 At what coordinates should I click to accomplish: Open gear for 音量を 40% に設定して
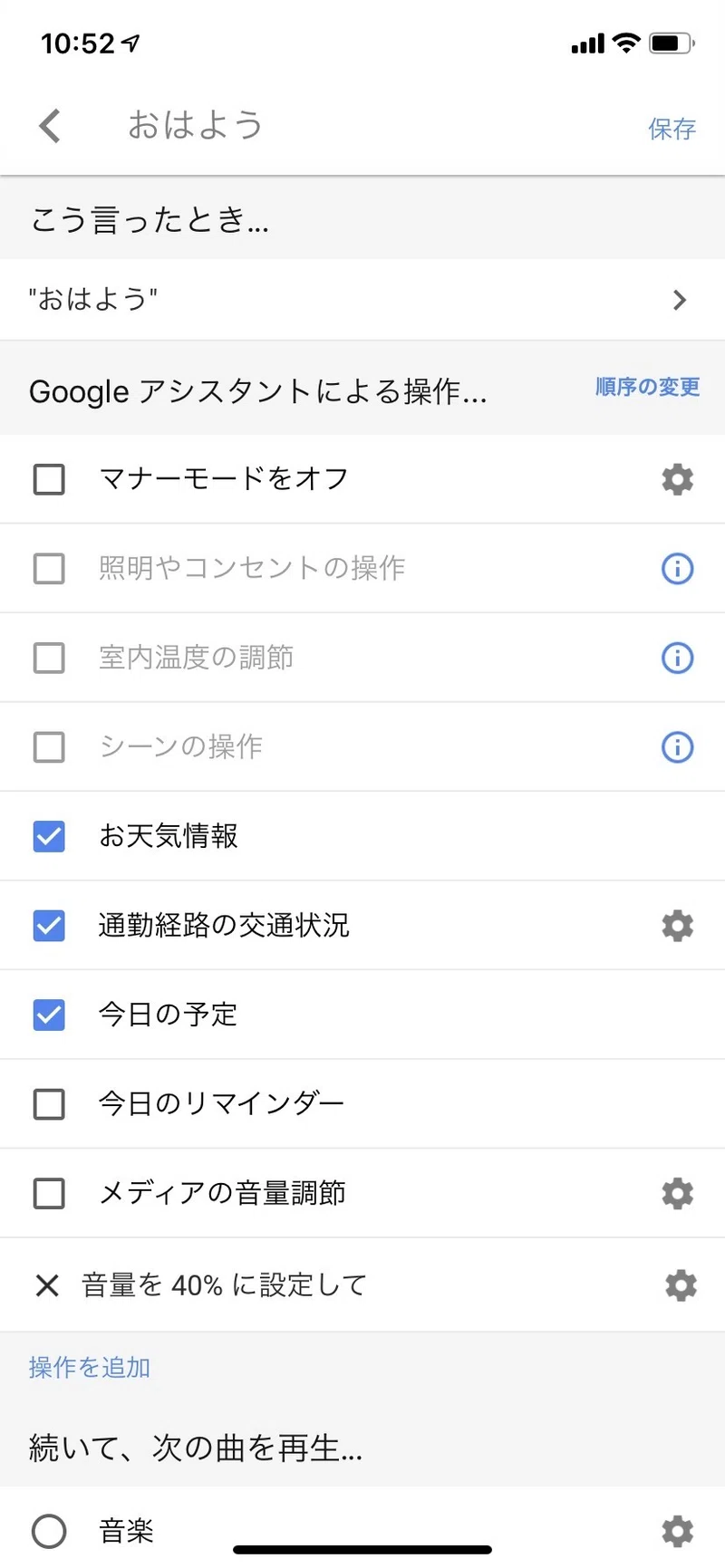pyautogui.click(x=681, y=1285)
